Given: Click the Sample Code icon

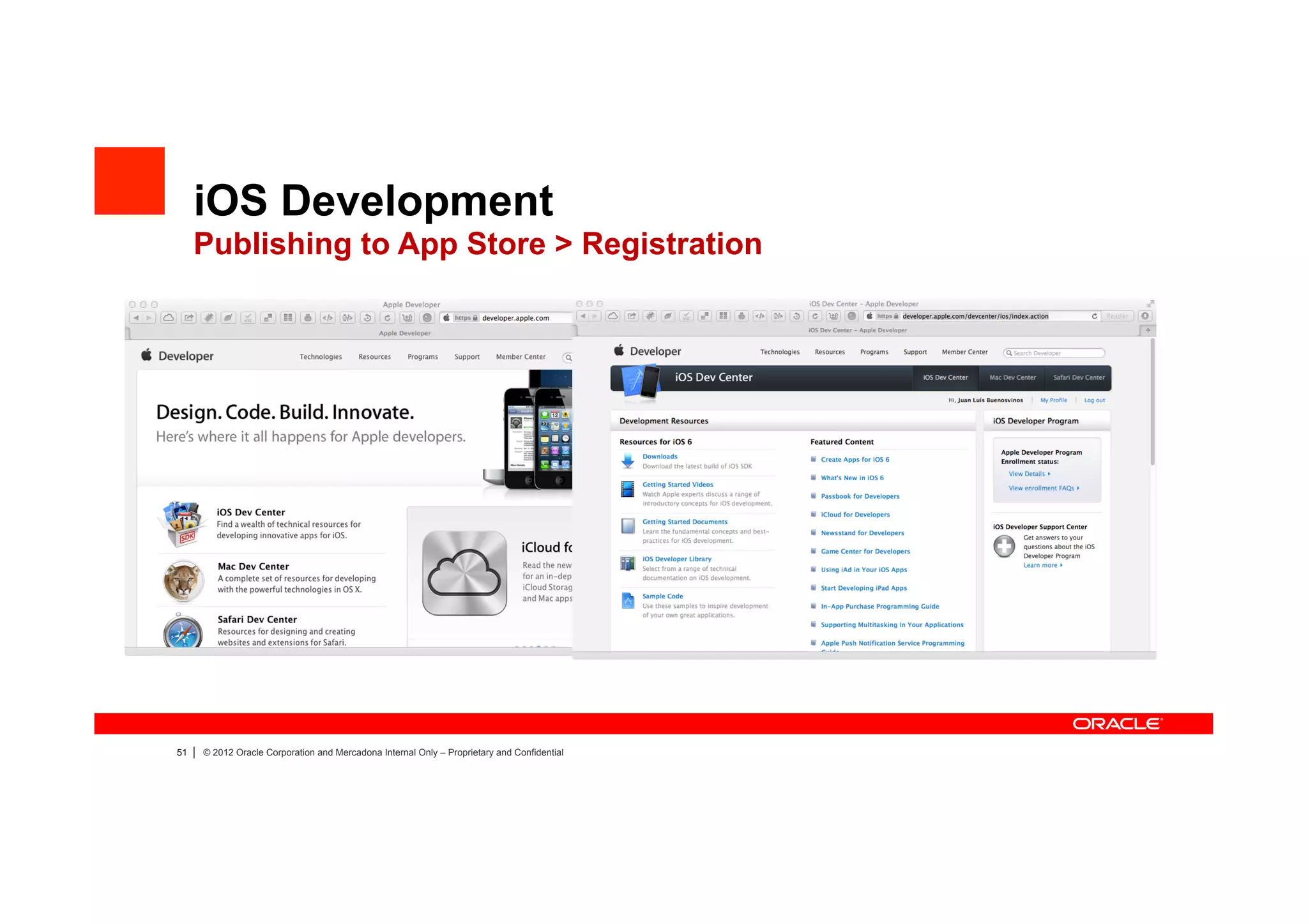Looking at the screenshot, I should click(628, 601).
